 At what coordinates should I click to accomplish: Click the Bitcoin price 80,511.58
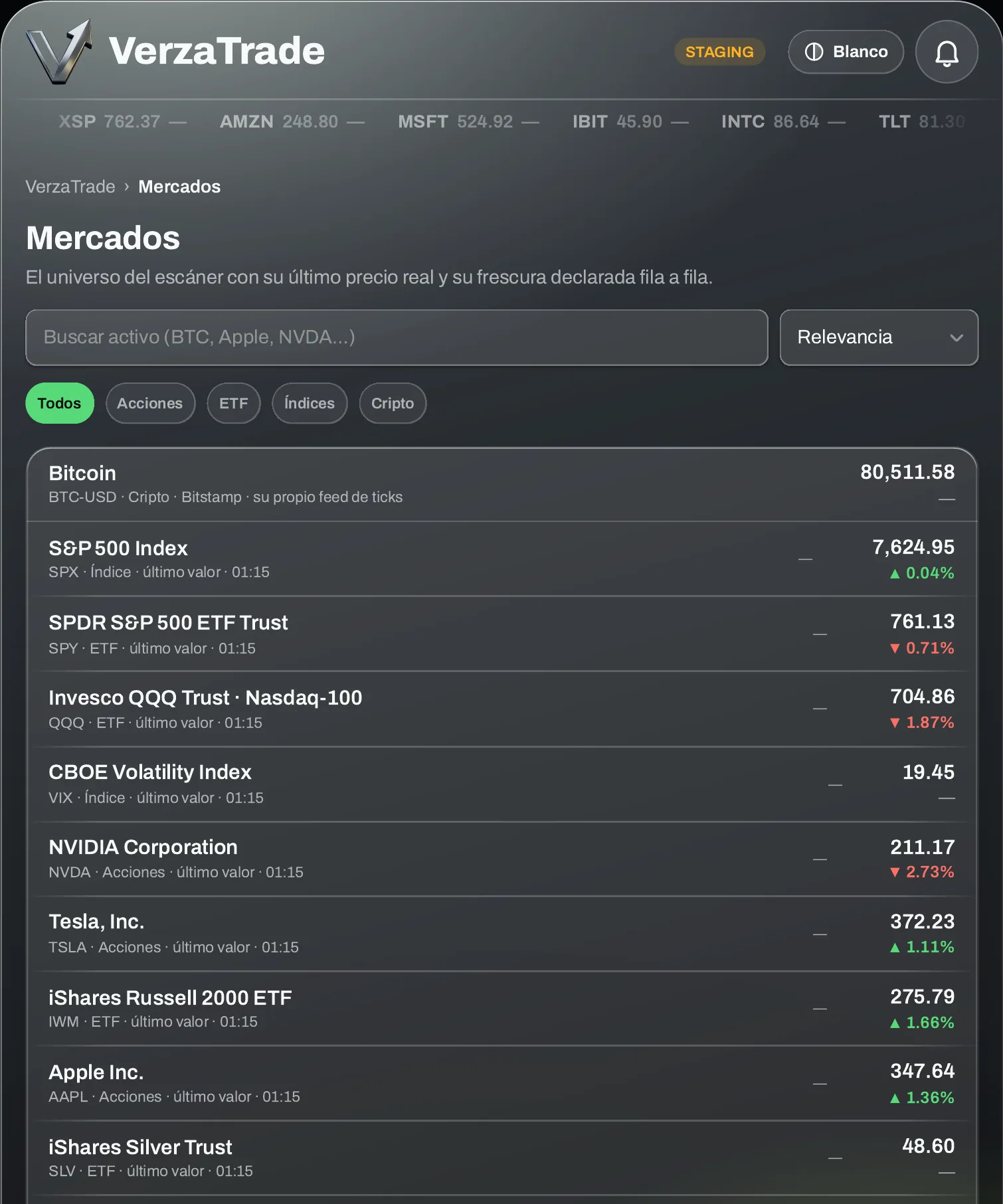pyautogui.click(x=907, y=472)
